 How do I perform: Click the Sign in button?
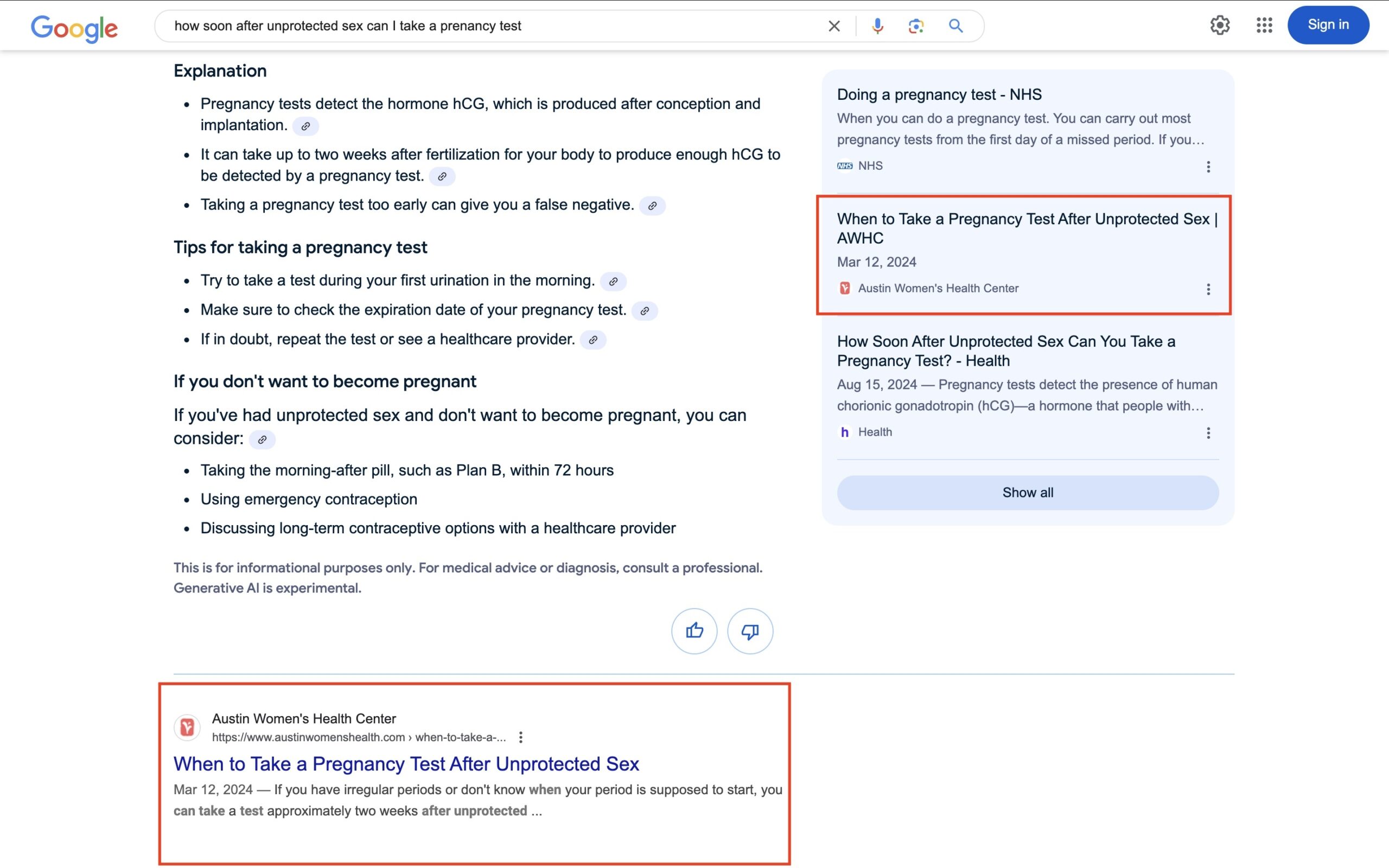(x=1328, y=24)
